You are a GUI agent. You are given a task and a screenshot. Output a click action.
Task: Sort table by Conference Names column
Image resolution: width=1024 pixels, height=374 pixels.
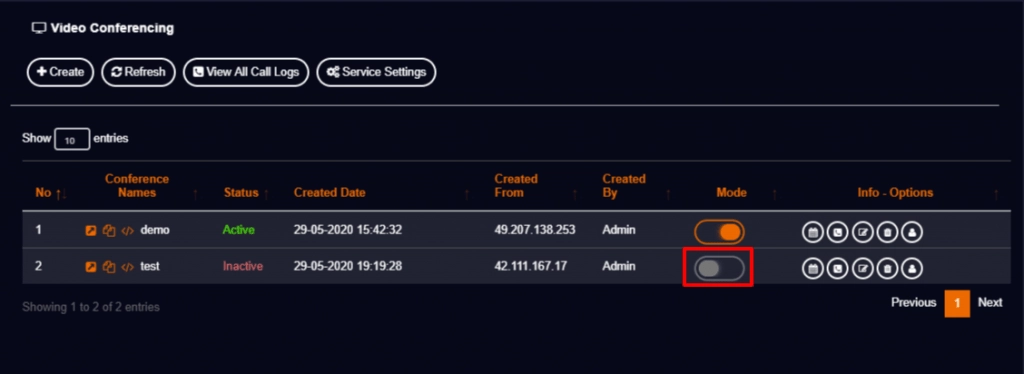137,185
